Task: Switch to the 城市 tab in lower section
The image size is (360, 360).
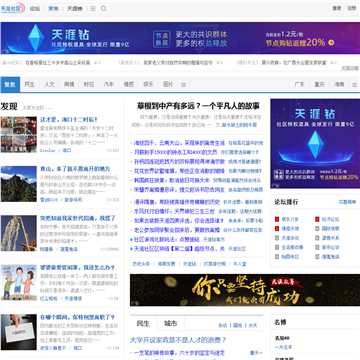Action: pyautogui.click(x=170, y=323)
